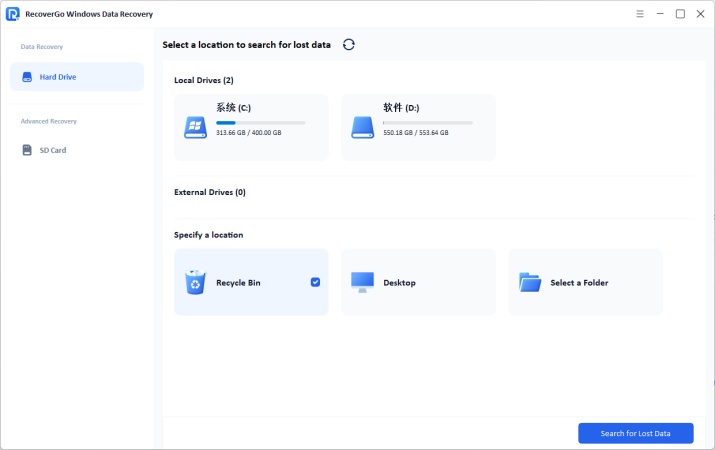Refresh the drive list with refresh icon

(348, 45)
